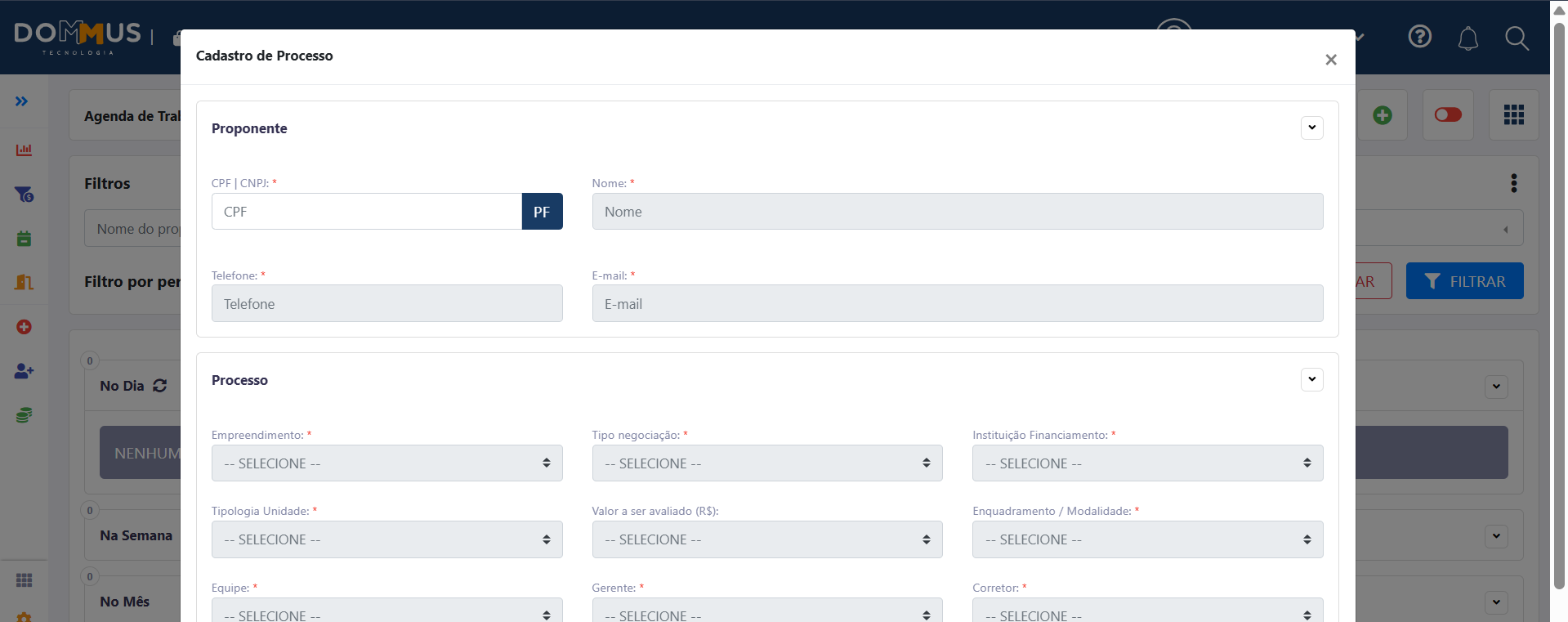
Task: Open the Tipo negociação dropdown
Action: [766, 463]
